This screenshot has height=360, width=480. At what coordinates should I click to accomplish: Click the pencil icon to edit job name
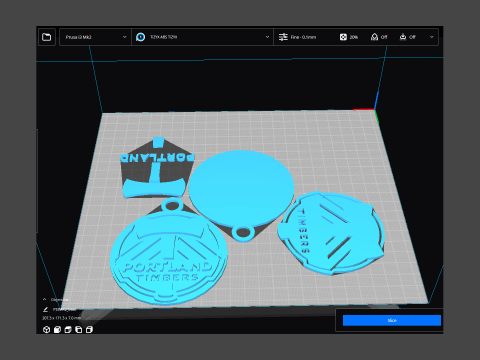tap(46, 310)
